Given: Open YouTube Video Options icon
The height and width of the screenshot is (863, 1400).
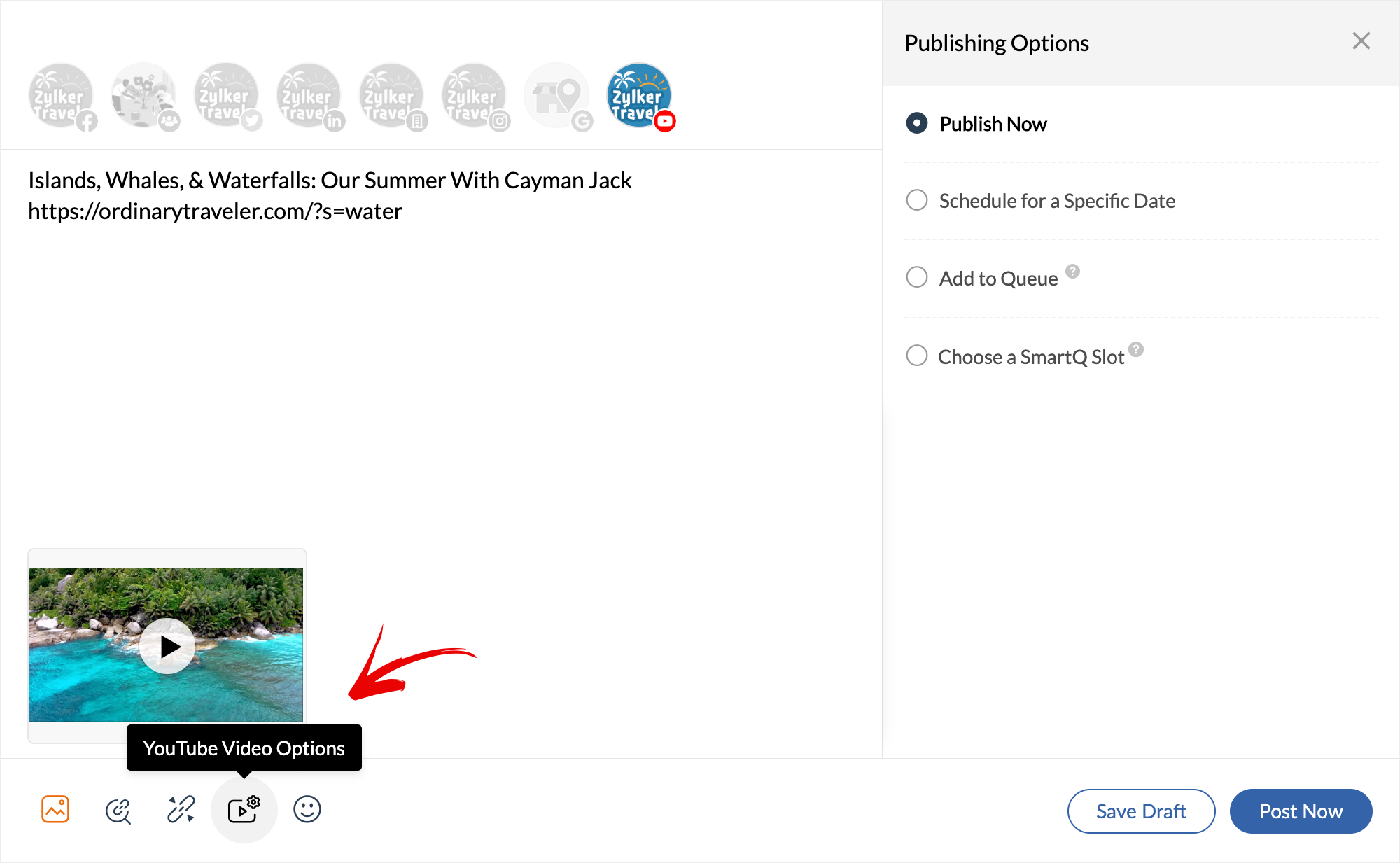Looking at the screenshot, I should point(244,810).
